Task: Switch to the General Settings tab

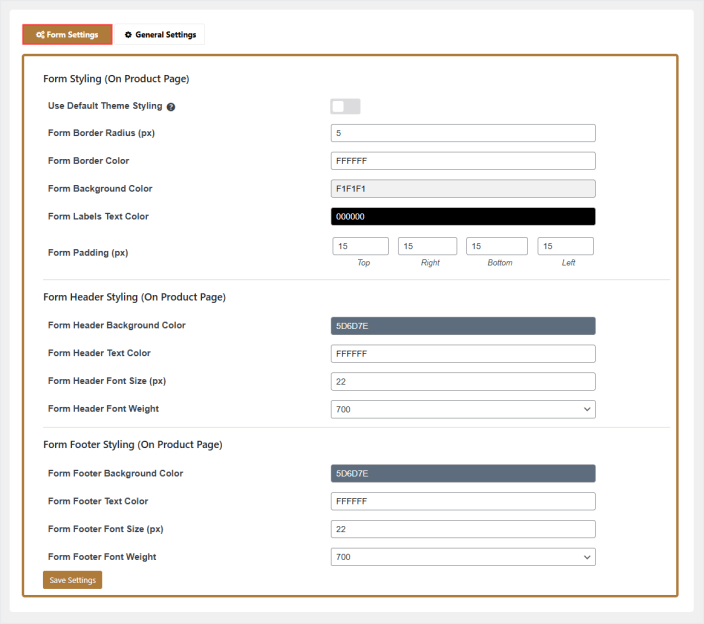Action: tap(160, 35)
